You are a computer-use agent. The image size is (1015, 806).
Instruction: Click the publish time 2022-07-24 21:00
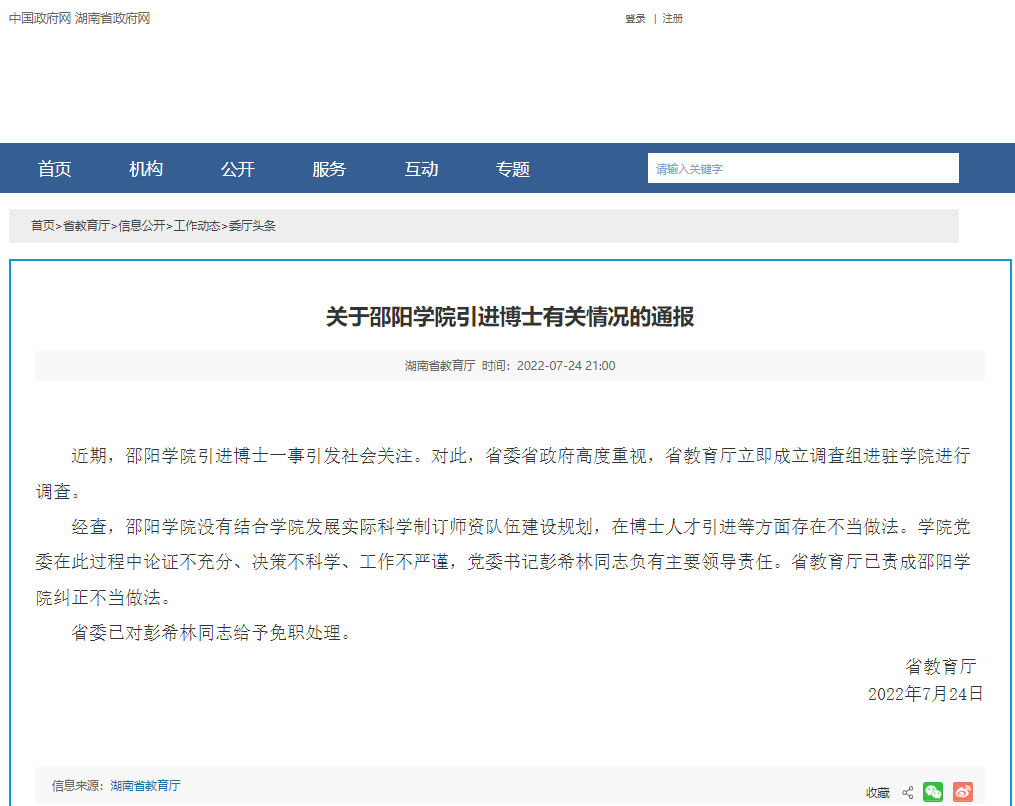pyautogui.click(x=566, y=366)
